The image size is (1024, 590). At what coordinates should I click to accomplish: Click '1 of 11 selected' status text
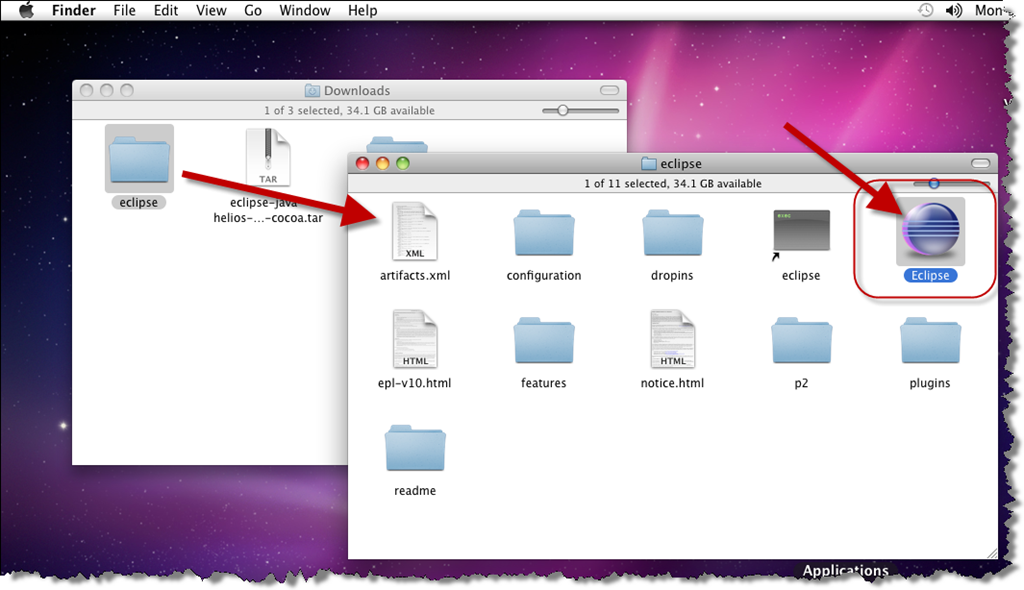click(673, 184)
